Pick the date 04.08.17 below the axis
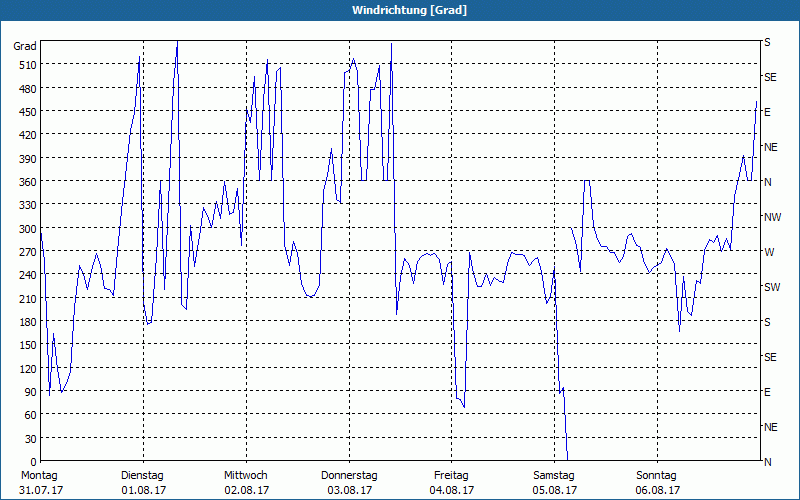800x500 pixels. (x=452, y=490)
